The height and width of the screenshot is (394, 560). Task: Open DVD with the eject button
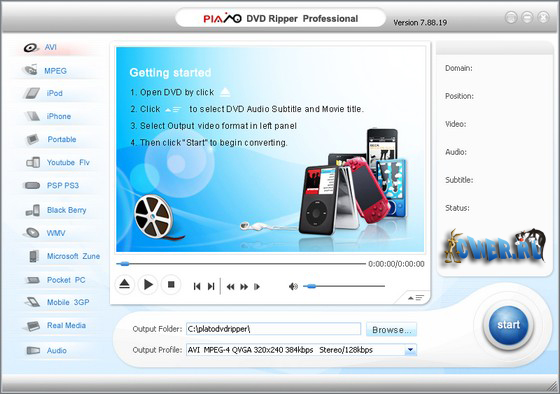click(x=124, y=285)
